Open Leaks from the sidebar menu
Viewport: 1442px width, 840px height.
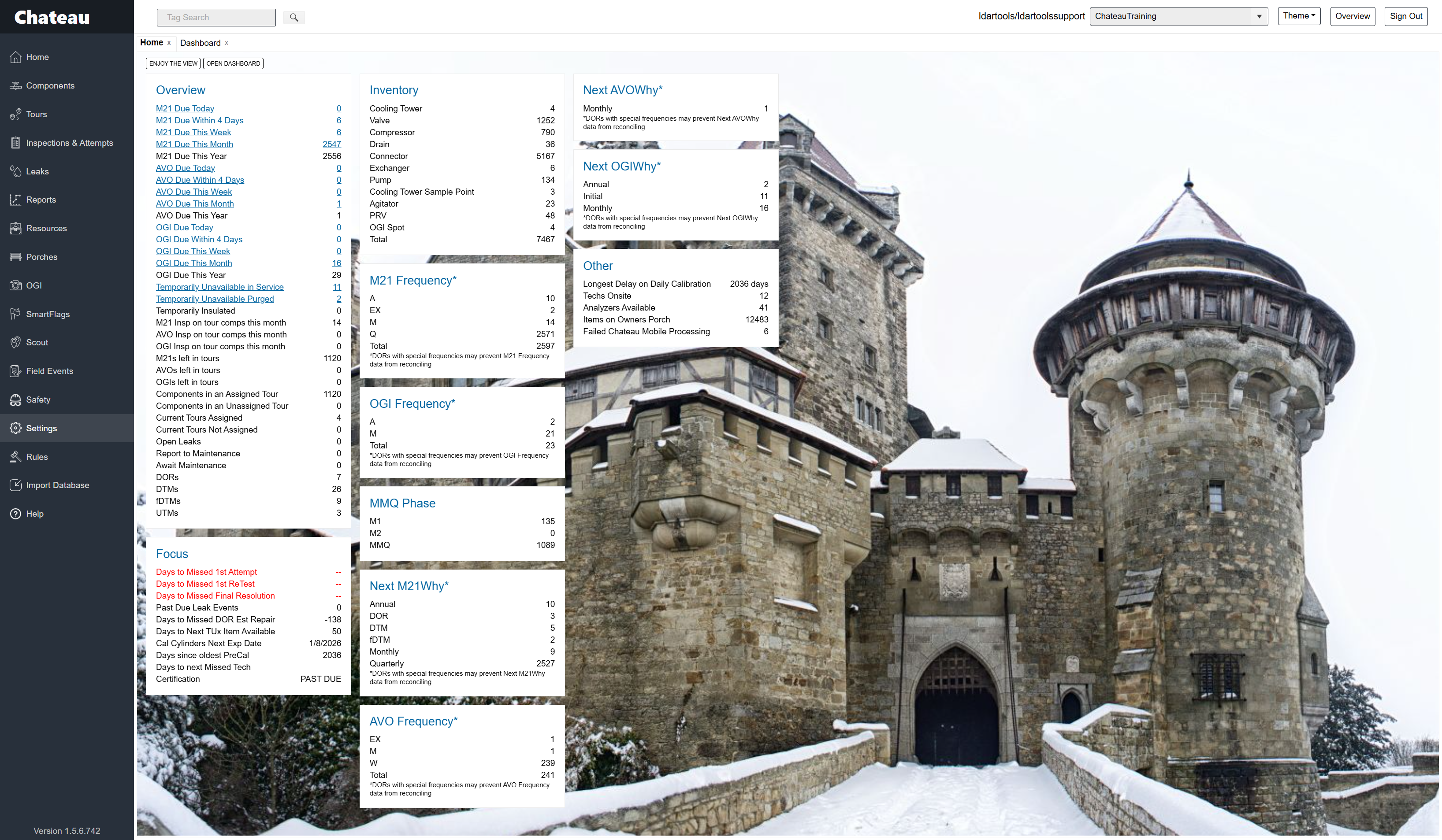(x=67, y=171)
